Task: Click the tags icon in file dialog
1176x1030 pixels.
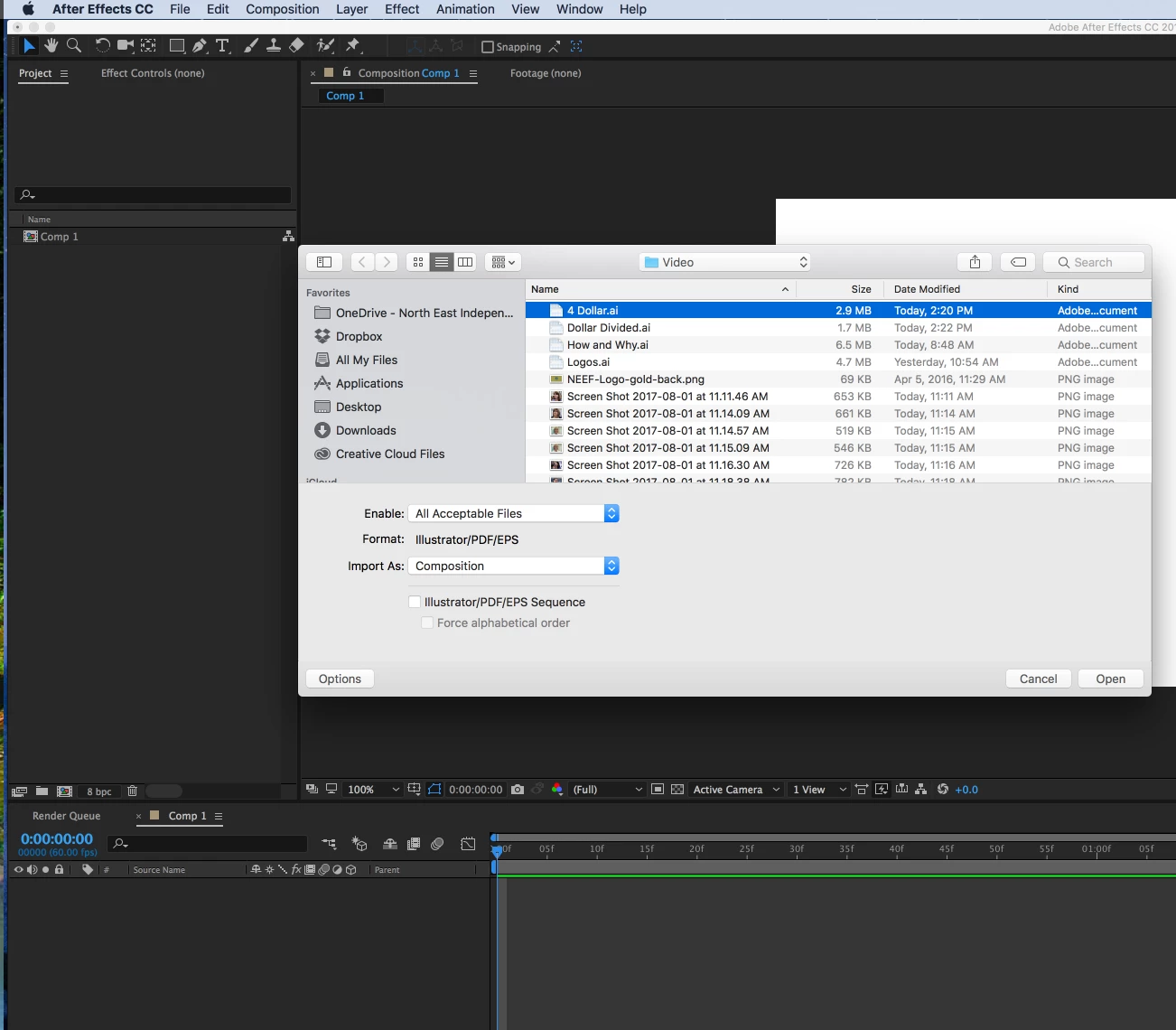Action: point(1018,262)
